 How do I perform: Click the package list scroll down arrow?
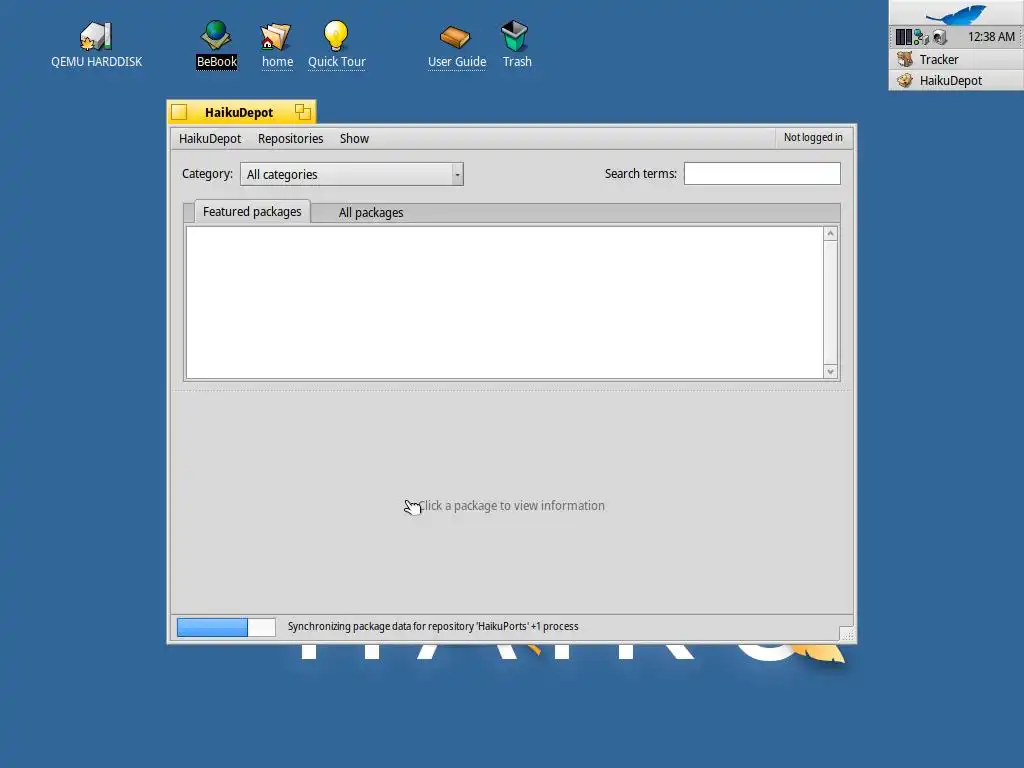tap(830, 372)
